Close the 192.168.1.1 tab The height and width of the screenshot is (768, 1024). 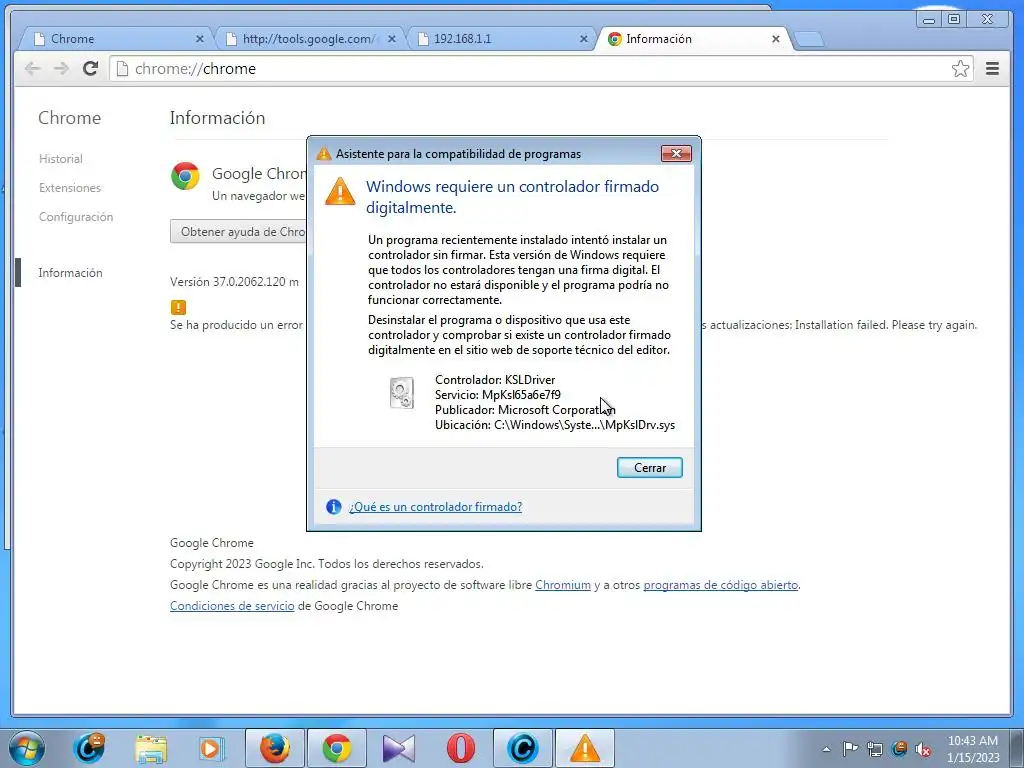(x=584, y=39)
